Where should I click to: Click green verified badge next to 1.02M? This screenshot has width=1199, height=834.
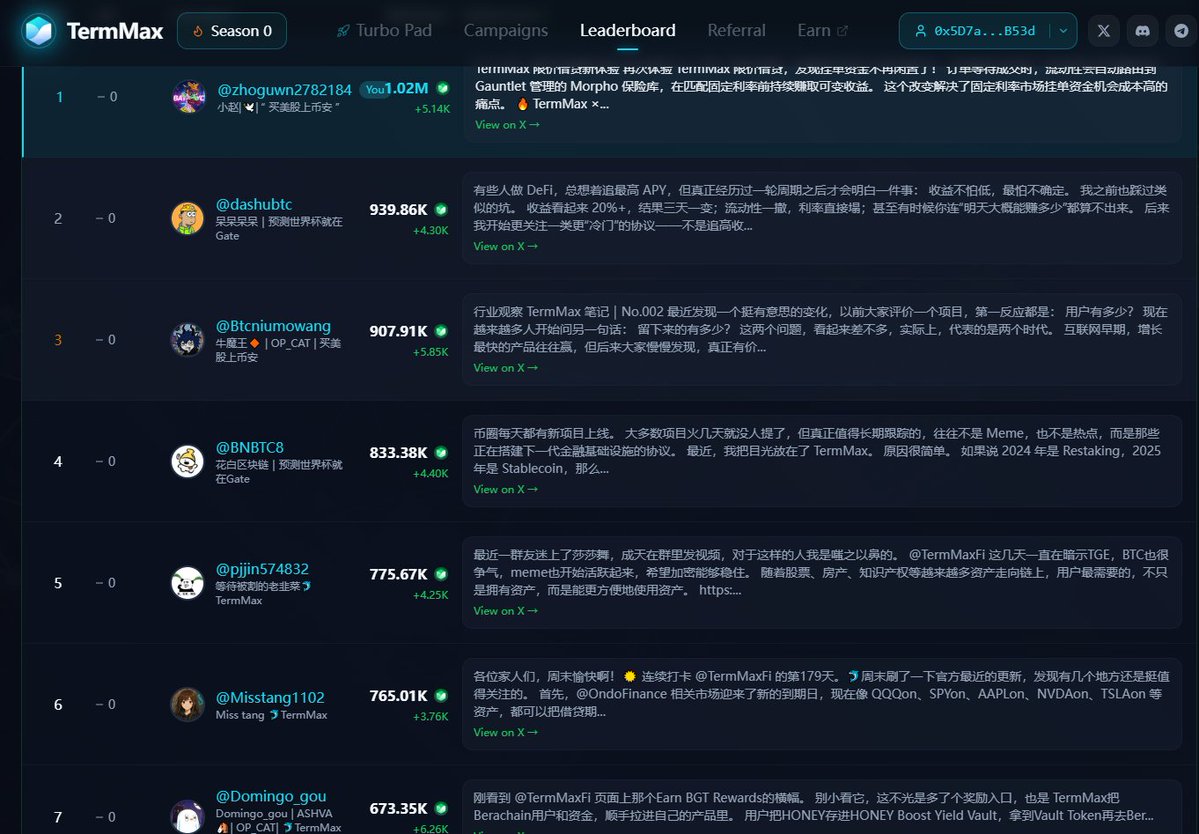point(442,89)
